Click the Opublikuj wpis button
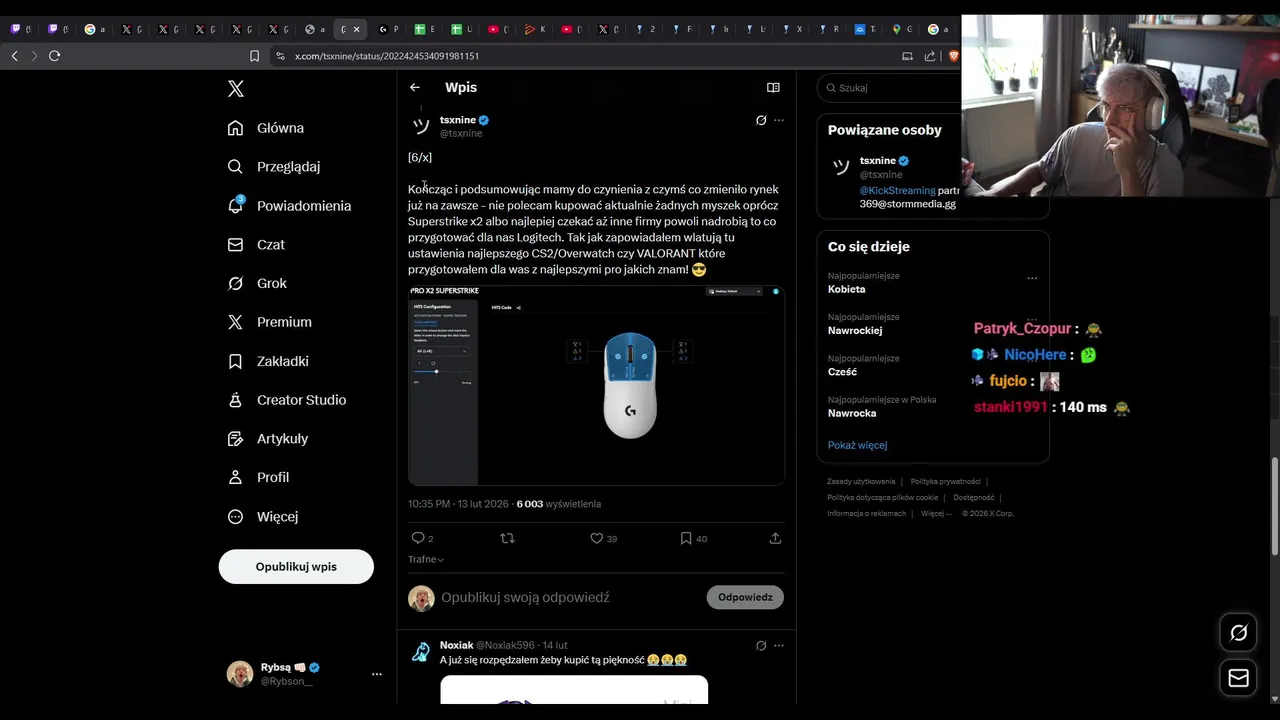 [296, 567]
